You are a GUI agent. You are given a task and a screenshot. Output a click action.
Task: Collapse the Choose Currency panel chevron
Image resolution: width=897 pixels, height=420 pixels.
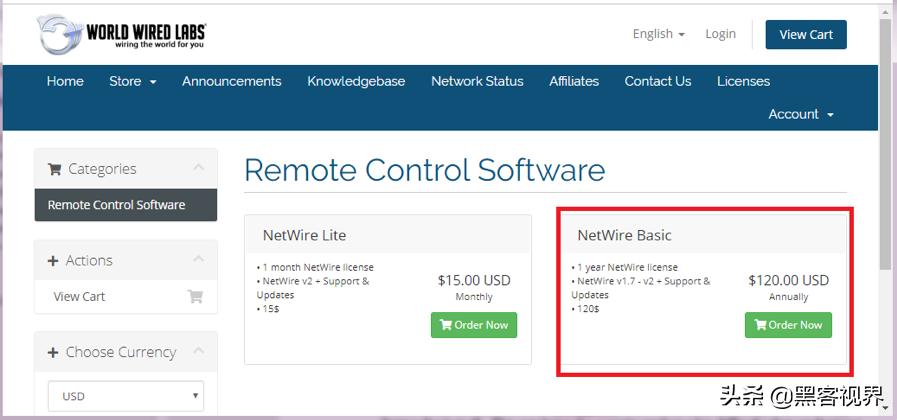point(199,350)
